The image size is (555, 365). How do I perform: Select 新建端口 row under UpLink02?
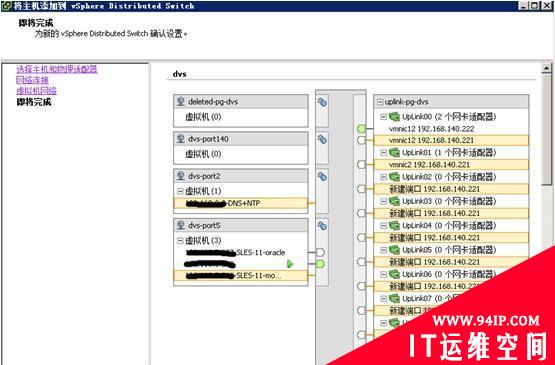(451, 189)
